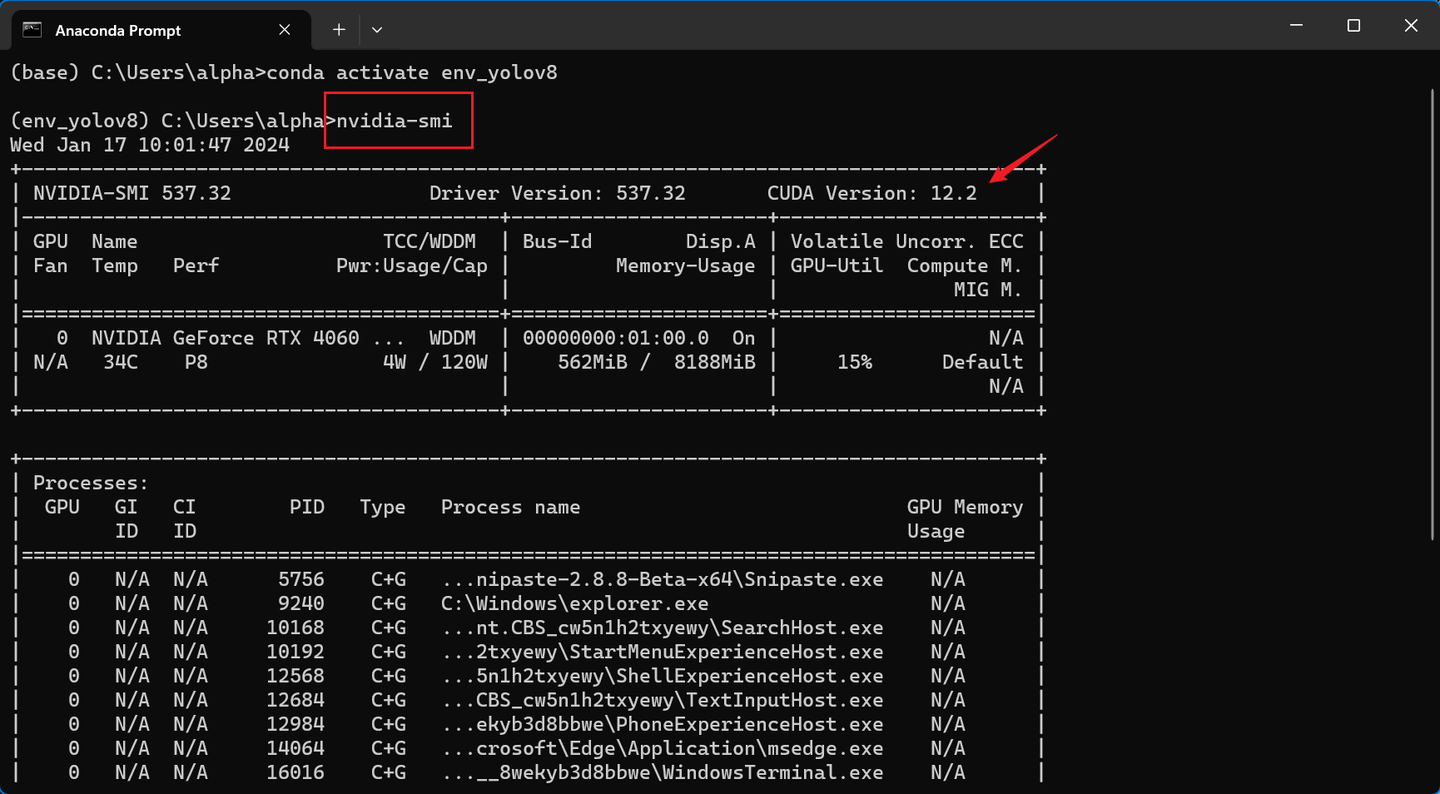The image size is (1440, 794).
Task: Close the Anaconda Prompt tab
Action: pos(285,30)
